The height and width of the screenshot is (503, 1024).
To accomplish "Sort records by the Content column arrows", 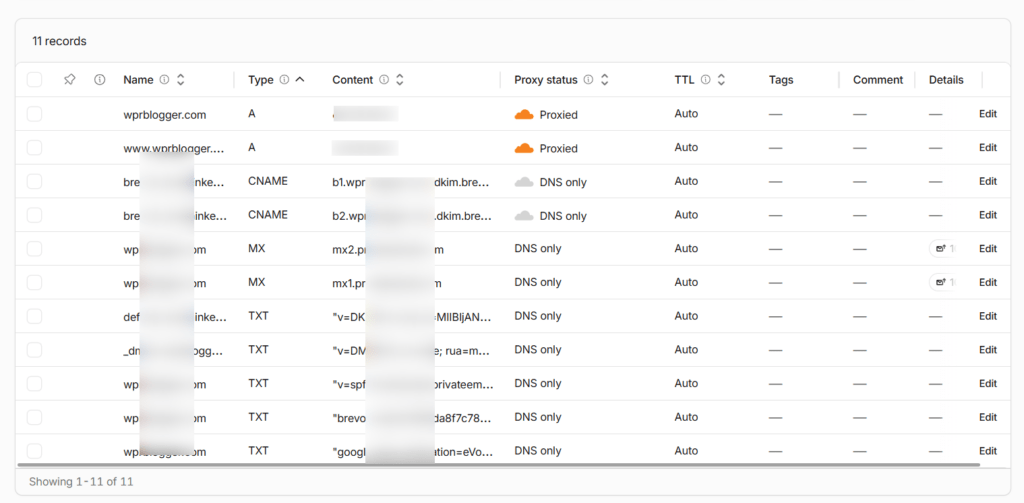I will [400, 80].
